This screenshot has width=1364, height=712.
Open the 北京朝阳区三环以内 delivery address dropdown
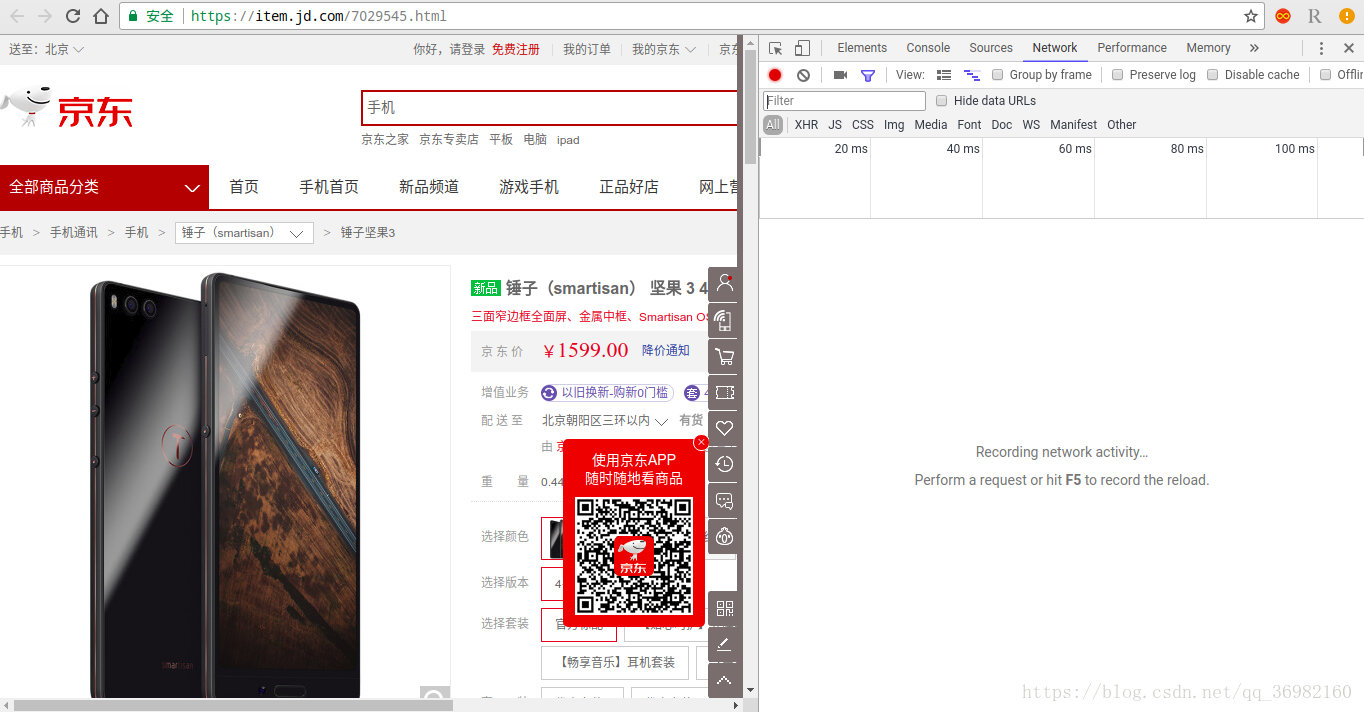coord(605,421)
